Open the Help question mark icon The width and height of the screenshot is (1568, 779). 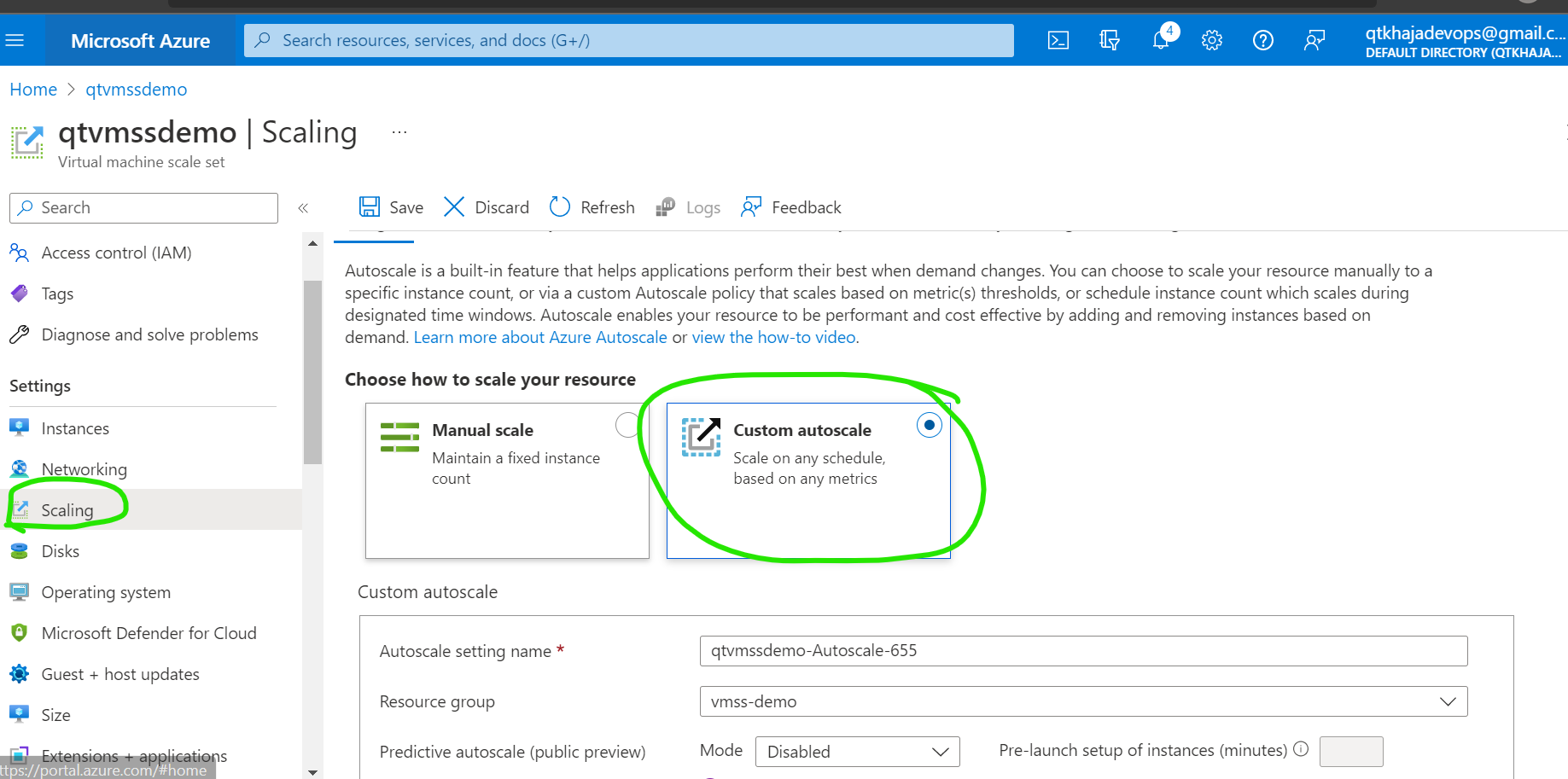[1263, 40]
